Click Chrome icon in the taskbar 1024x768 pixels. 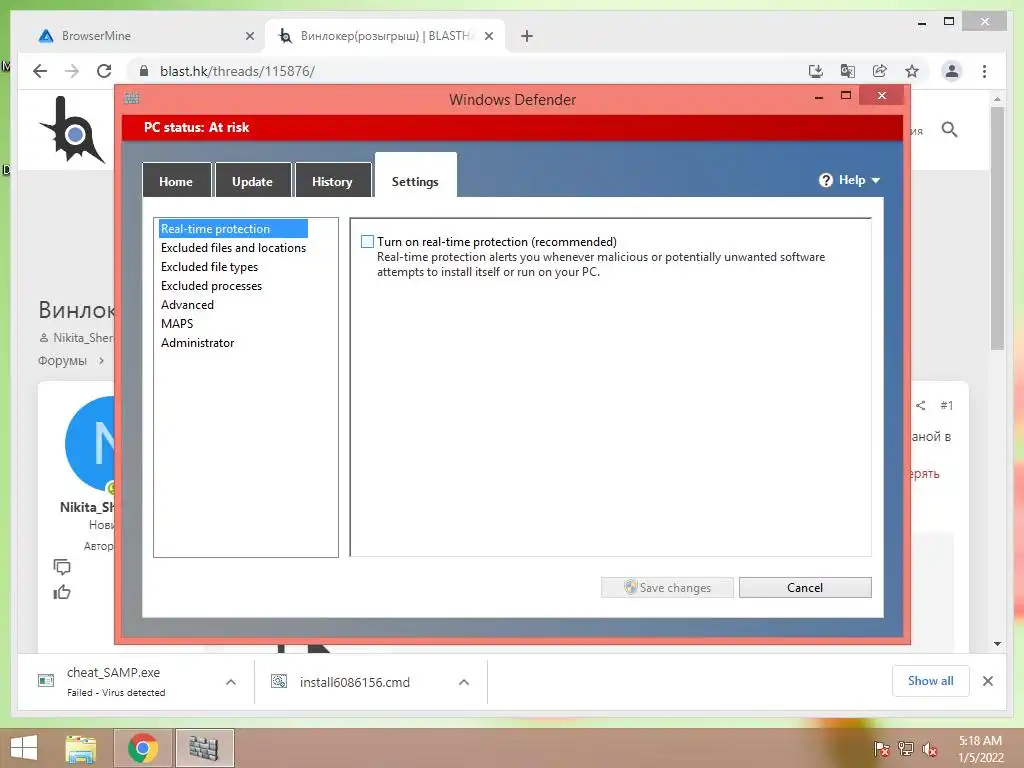point(143,748)
